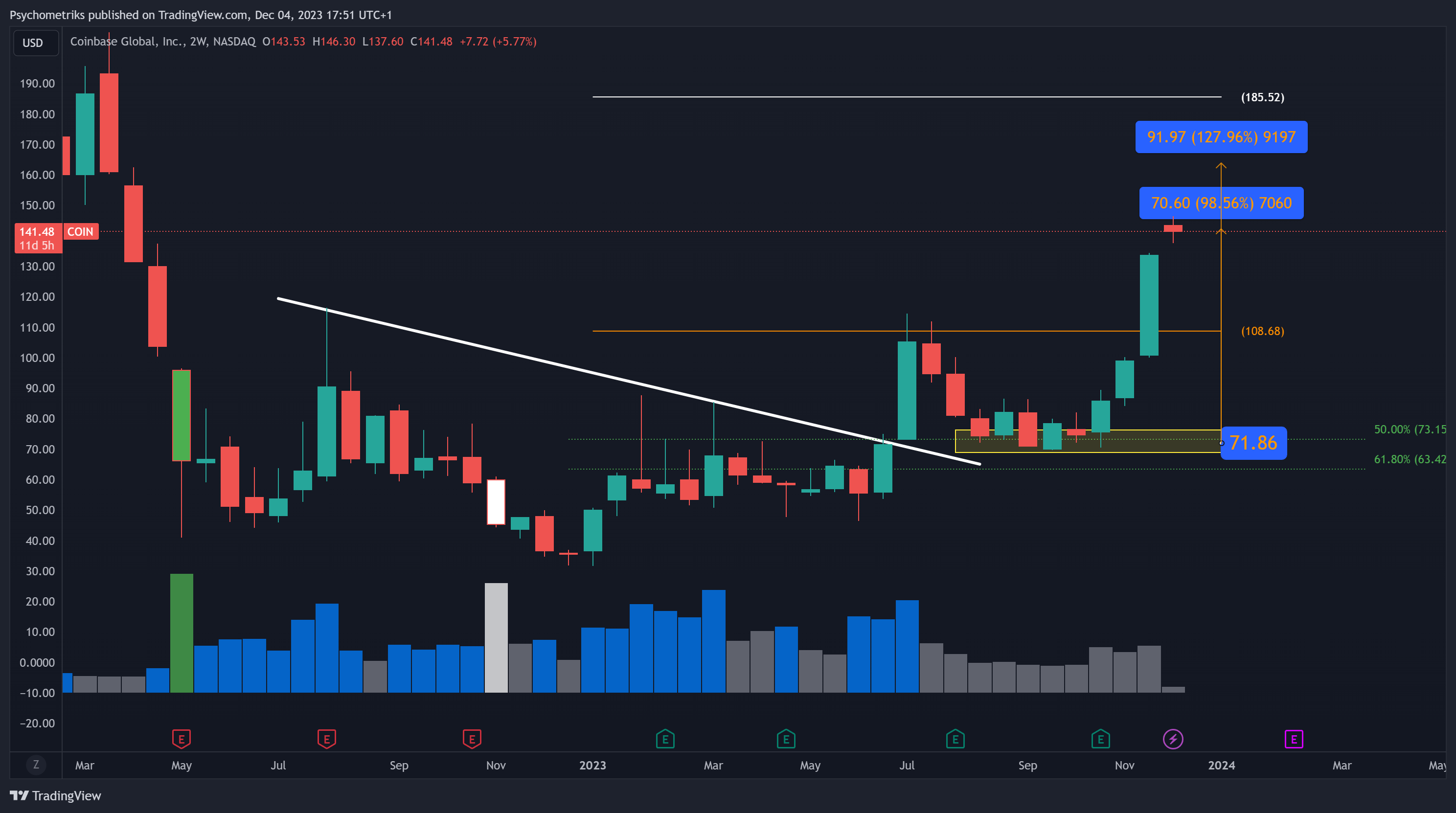Click the purple lightning event marker
The image size is (1456, 813).
point(1173,739)
